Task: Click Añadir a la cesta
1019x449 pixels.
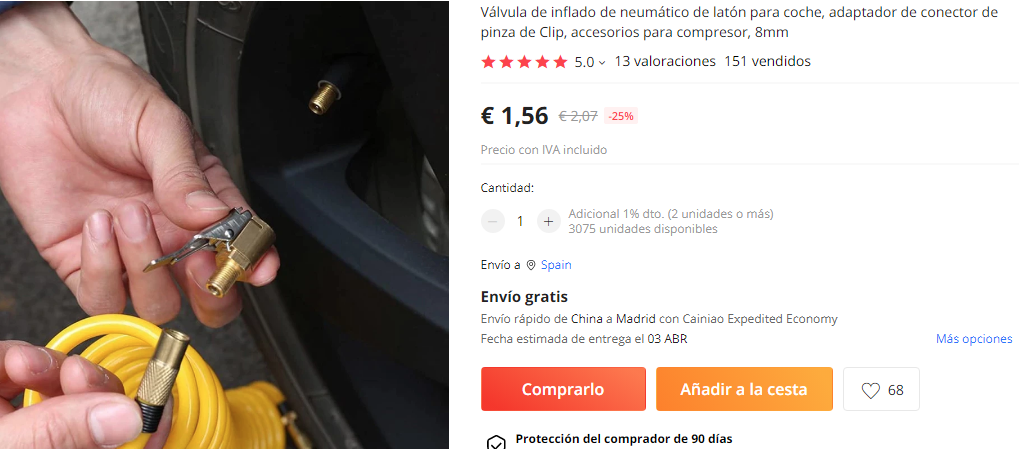Action: (744, 389)
